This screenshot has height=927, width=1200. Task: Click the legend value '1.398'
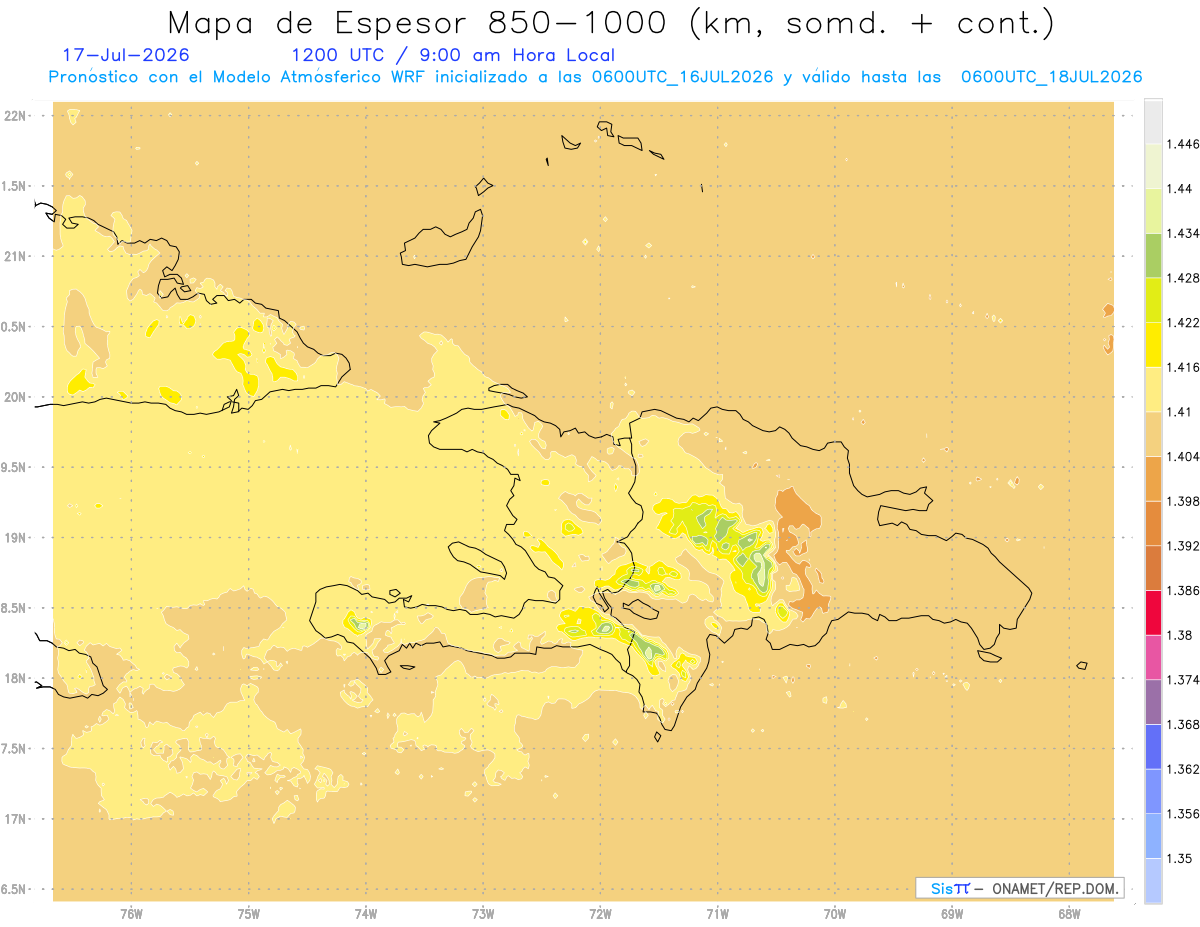(1183, 501)
